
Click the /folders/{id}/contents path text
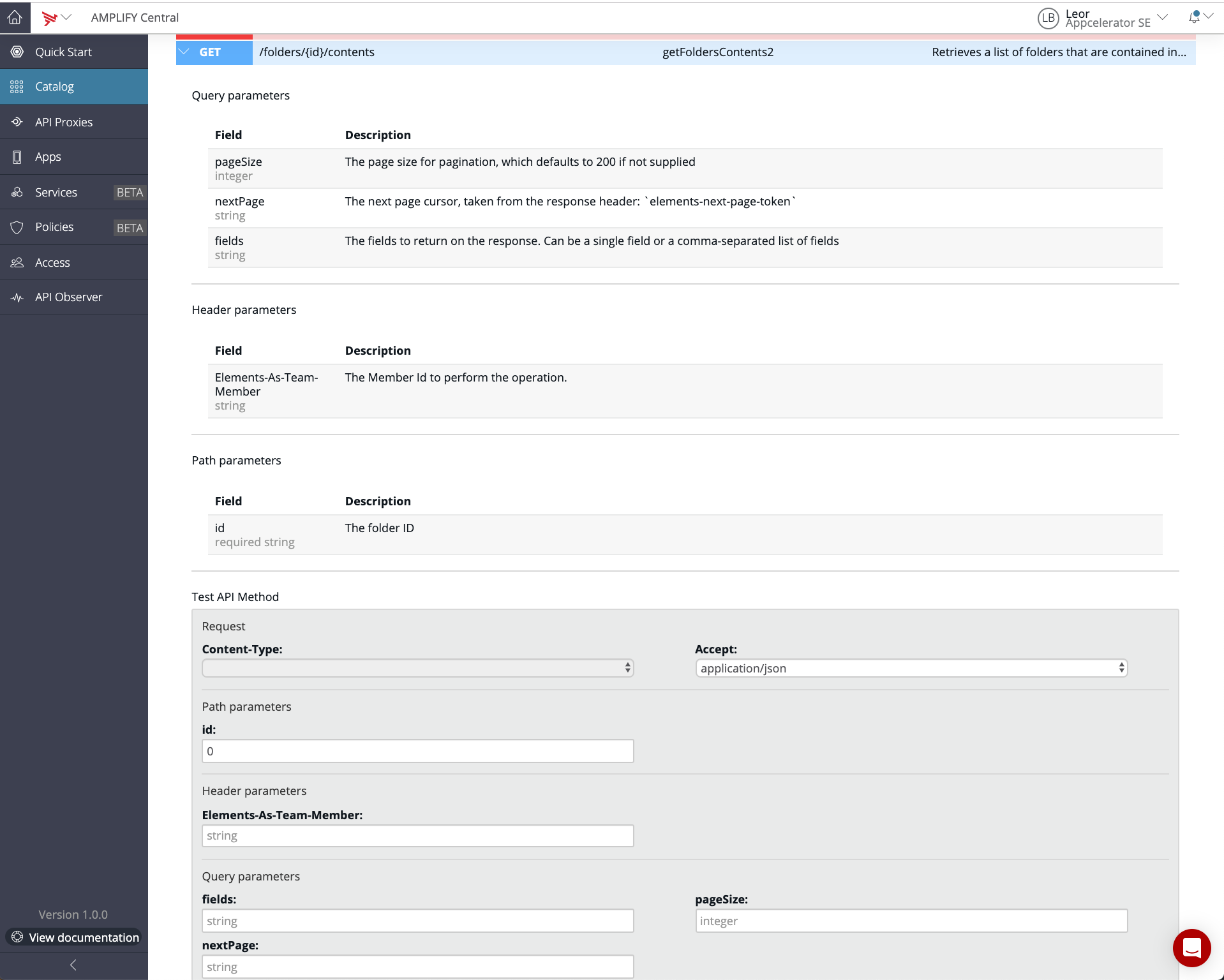tap(317, 52)
